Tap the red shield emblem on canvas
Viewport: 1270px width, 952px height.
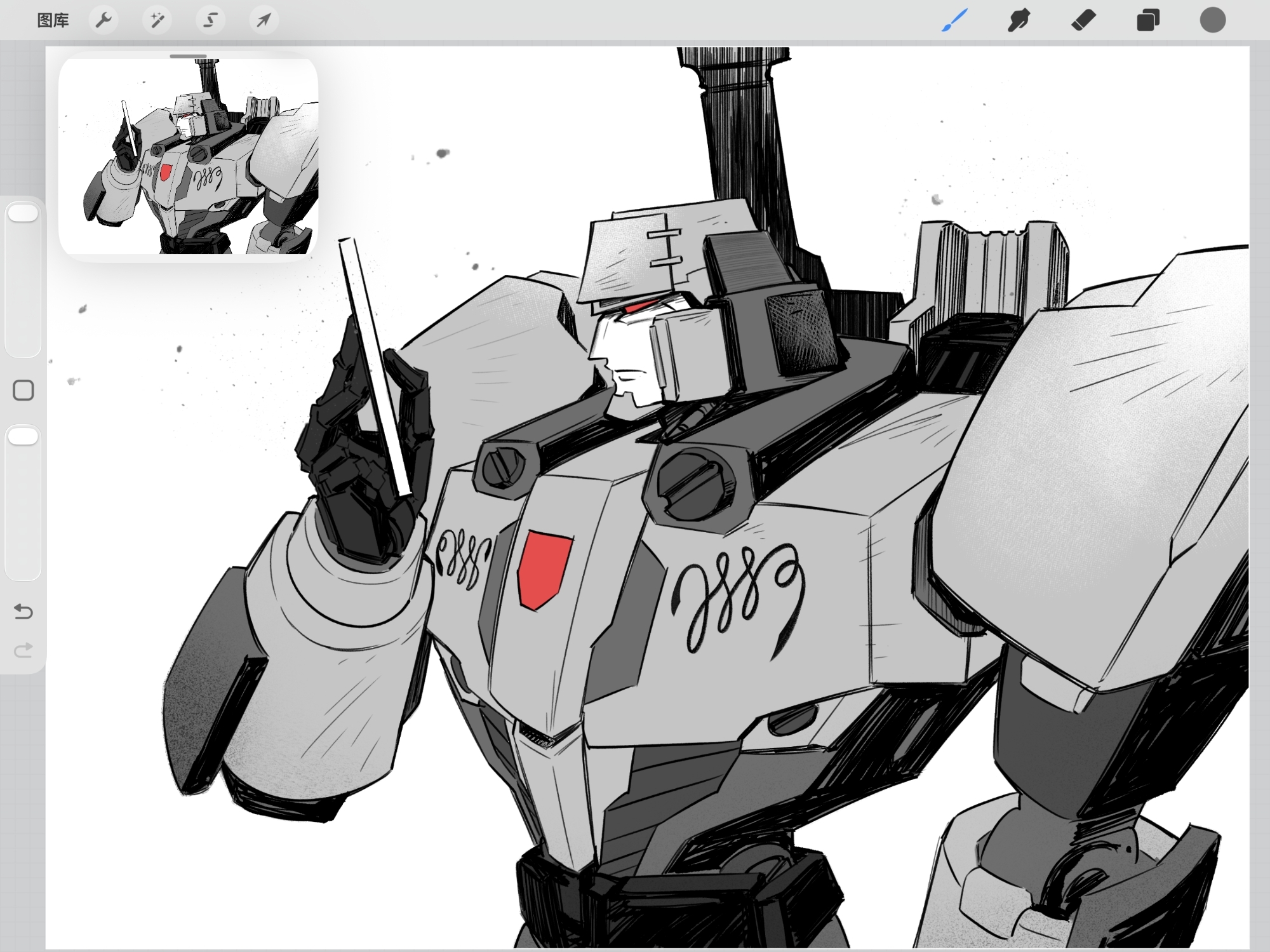[x=544, y=569]
